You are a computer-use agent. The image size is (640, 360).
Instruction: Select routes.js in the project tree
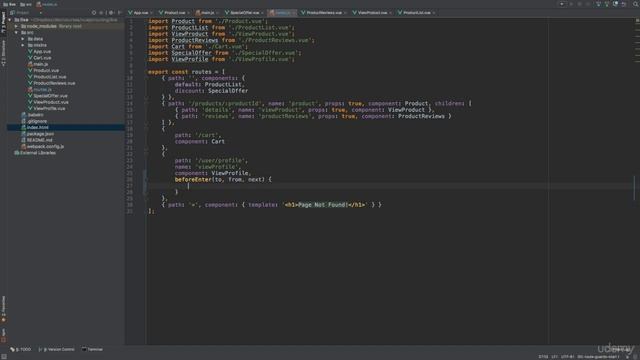click(40, 89)
